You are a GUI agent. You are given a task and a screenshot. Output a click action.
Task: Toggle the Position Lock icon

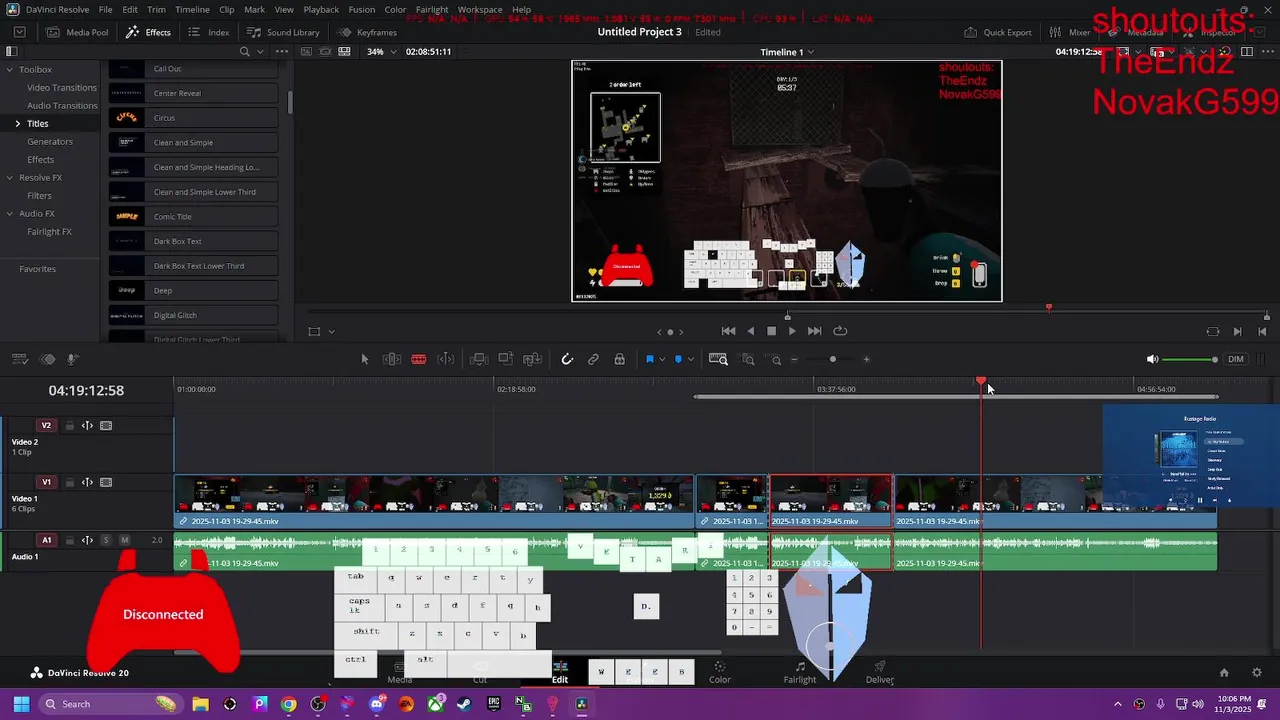[x=620, y=359]
